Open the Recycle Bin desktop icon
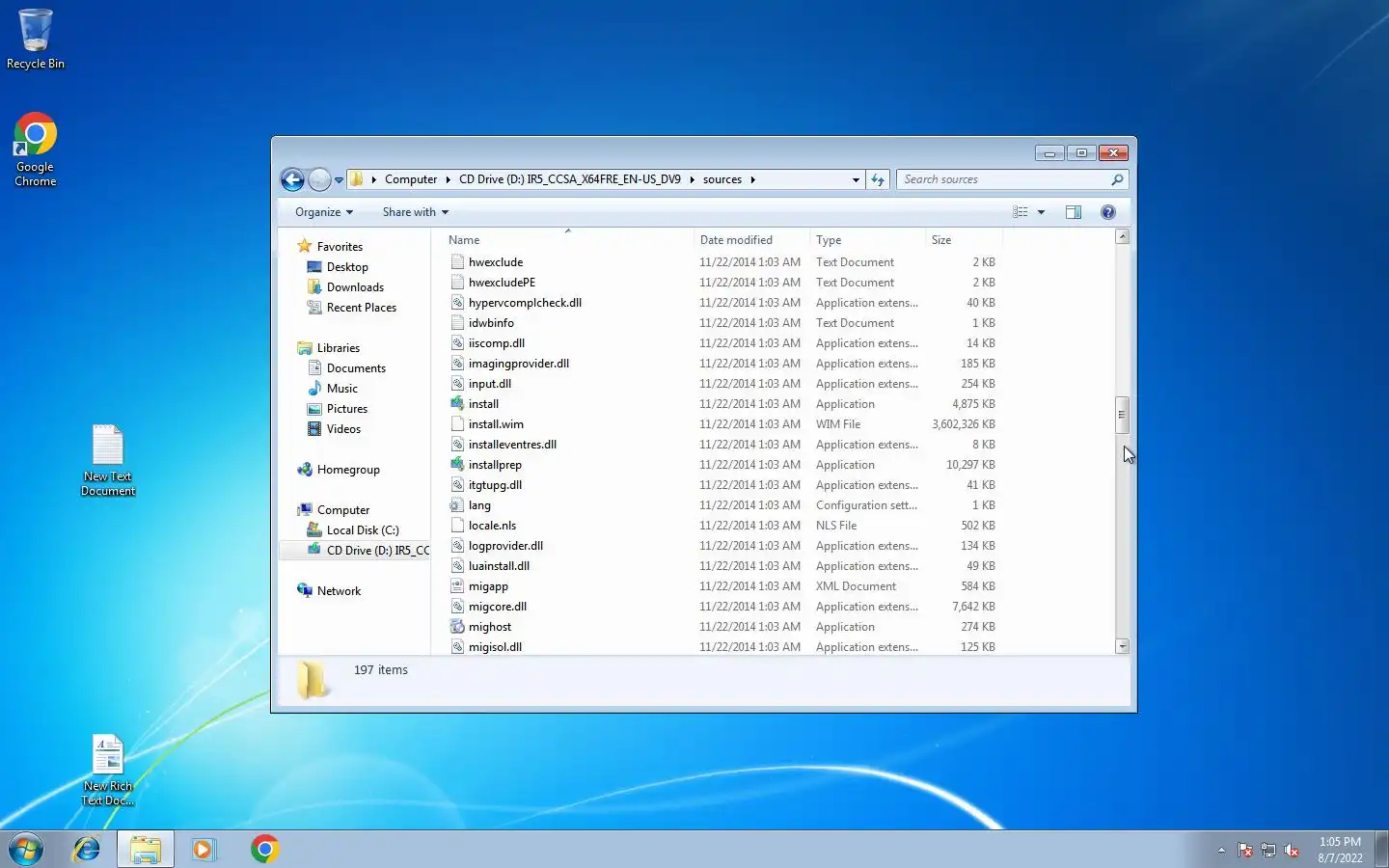This screenshot has height=868, width=1389. click(x=36, y=39)
